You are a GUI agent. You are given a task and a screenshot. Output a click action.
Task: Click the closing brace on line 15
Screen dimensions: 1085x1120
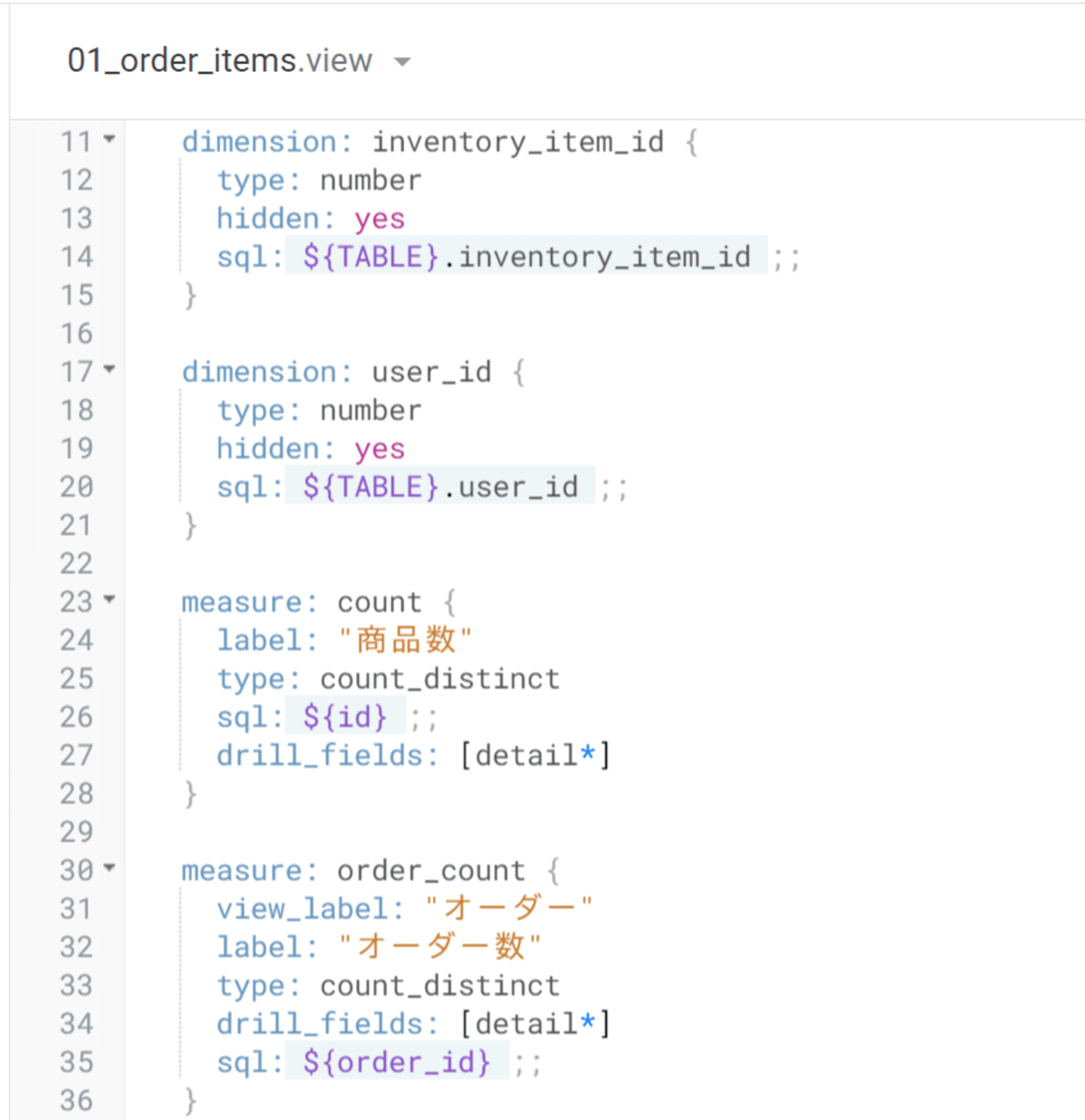[x=191, y=296]
